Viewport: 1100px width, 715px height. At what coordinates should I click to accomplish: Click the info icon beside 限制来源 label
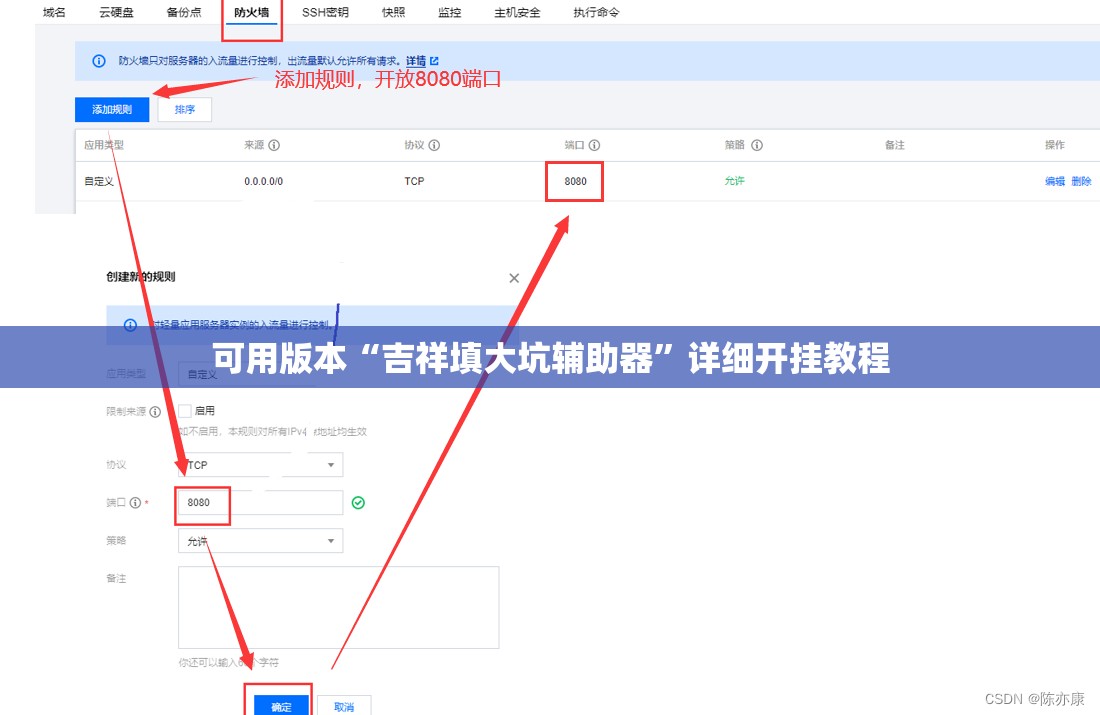tap(155, 412)
